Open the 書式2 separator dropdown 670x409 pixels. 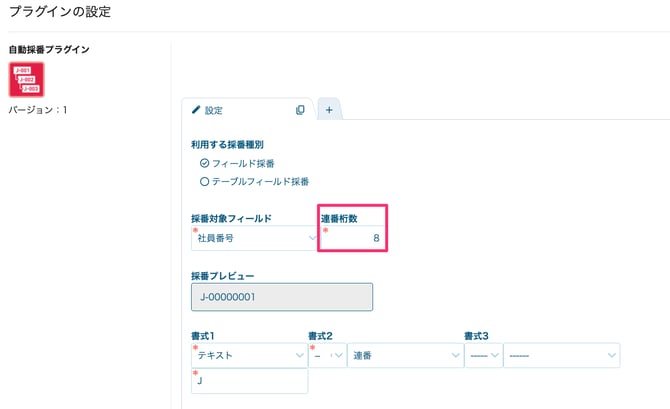click(328, 355)
